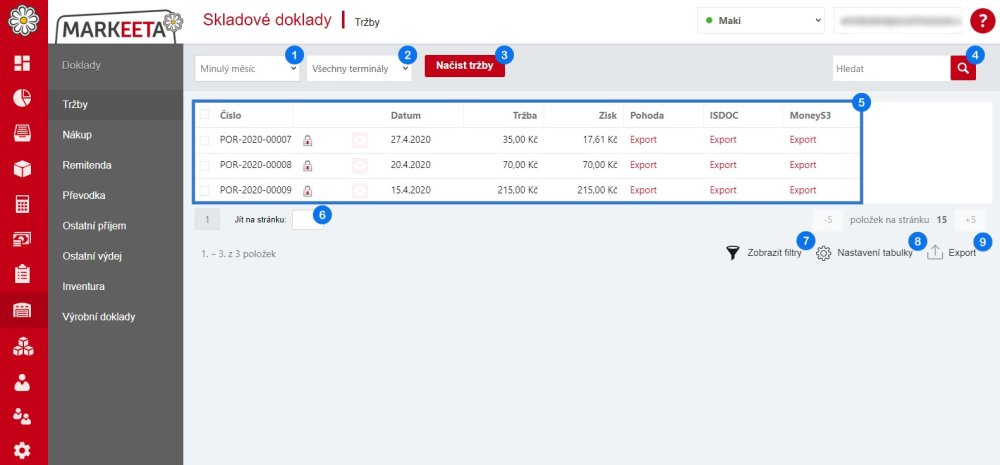1000x465 pixels.
Task: Click the red help question mark icon
Action: (982, 21)
